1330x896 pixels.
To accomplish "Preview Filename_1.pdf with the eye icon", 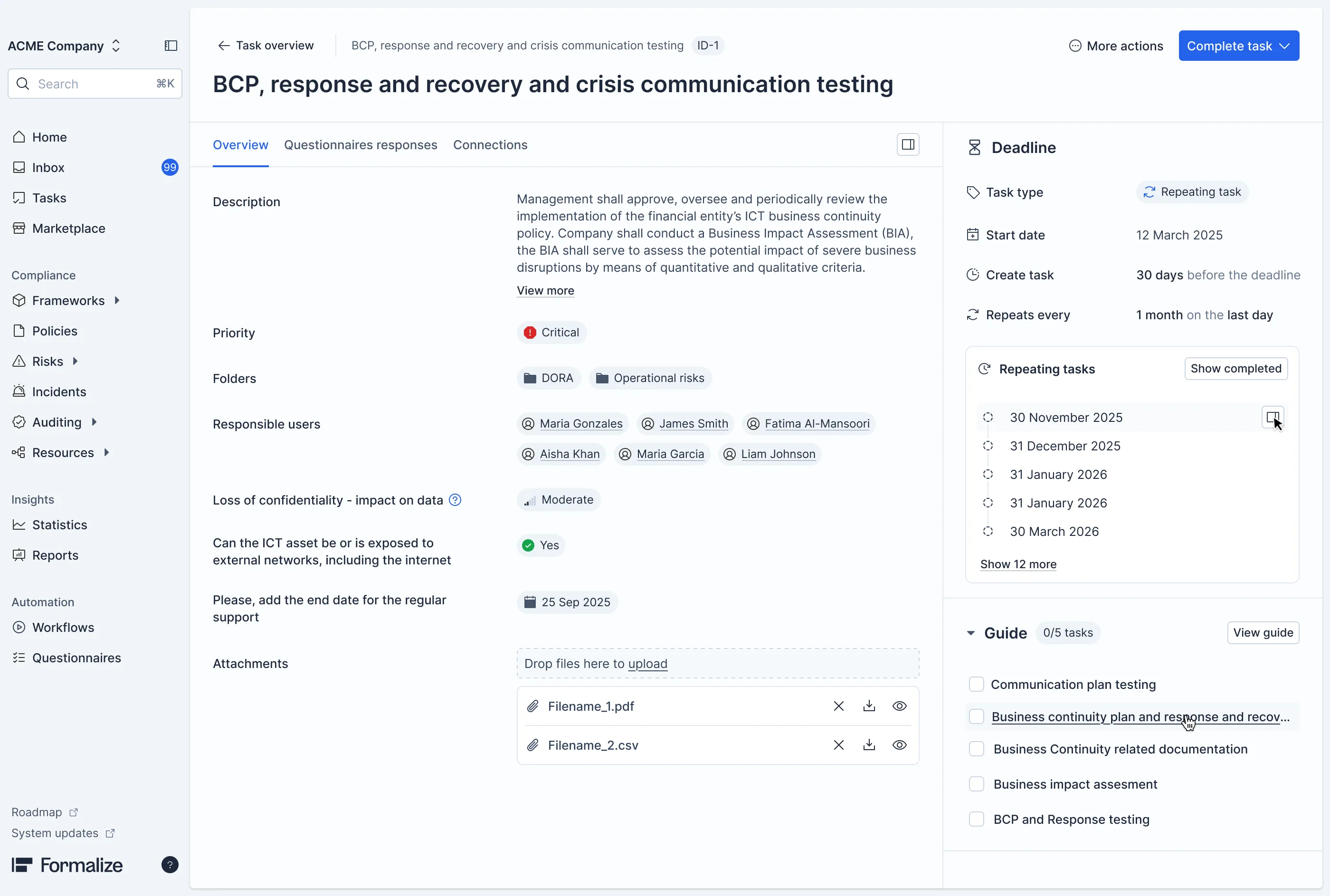I will (x=899, y=706).
